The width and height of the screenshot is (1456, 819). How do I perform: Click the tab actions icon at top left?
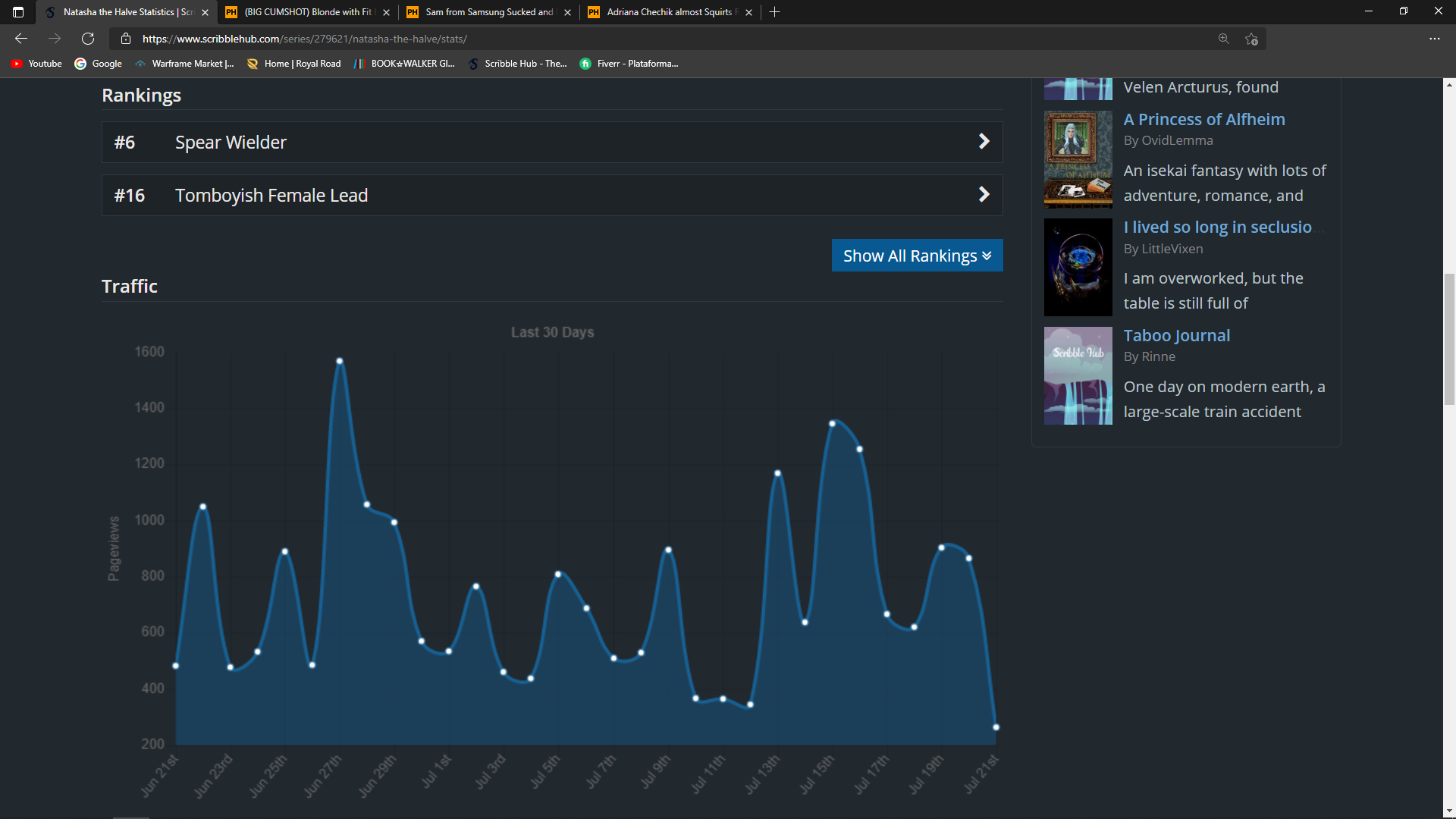click(18, 12)
